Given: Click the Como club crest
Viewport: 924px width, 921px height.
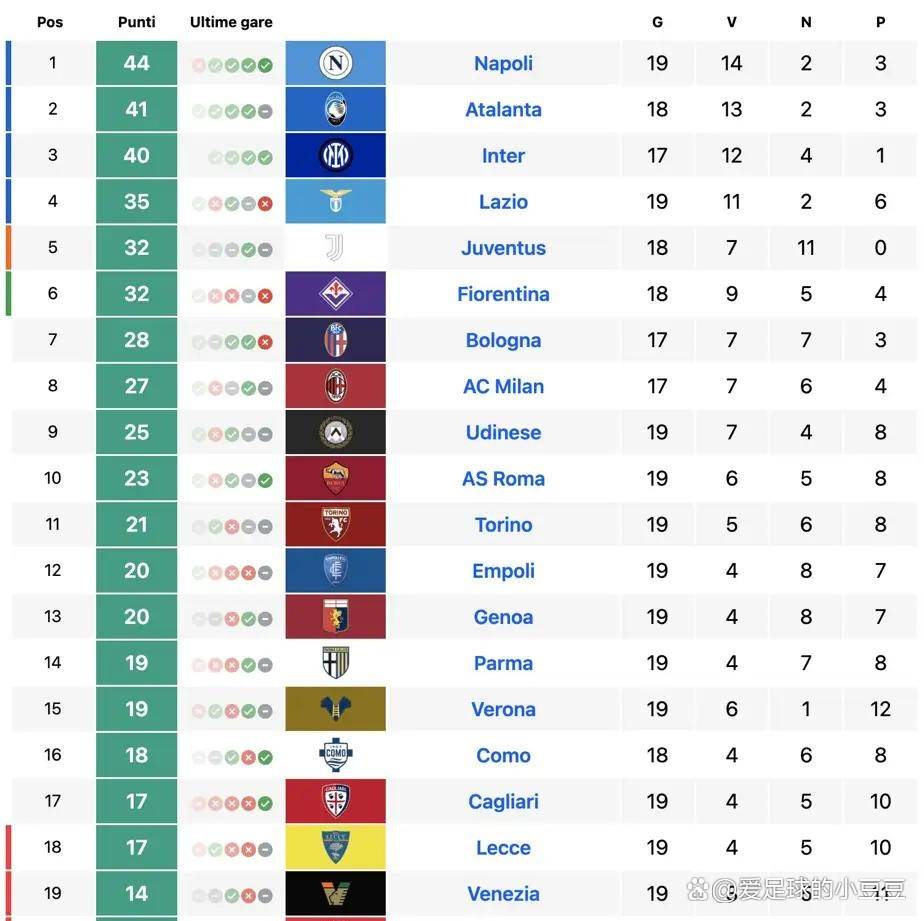Looking at the screenshot, I should pos(335,755).
